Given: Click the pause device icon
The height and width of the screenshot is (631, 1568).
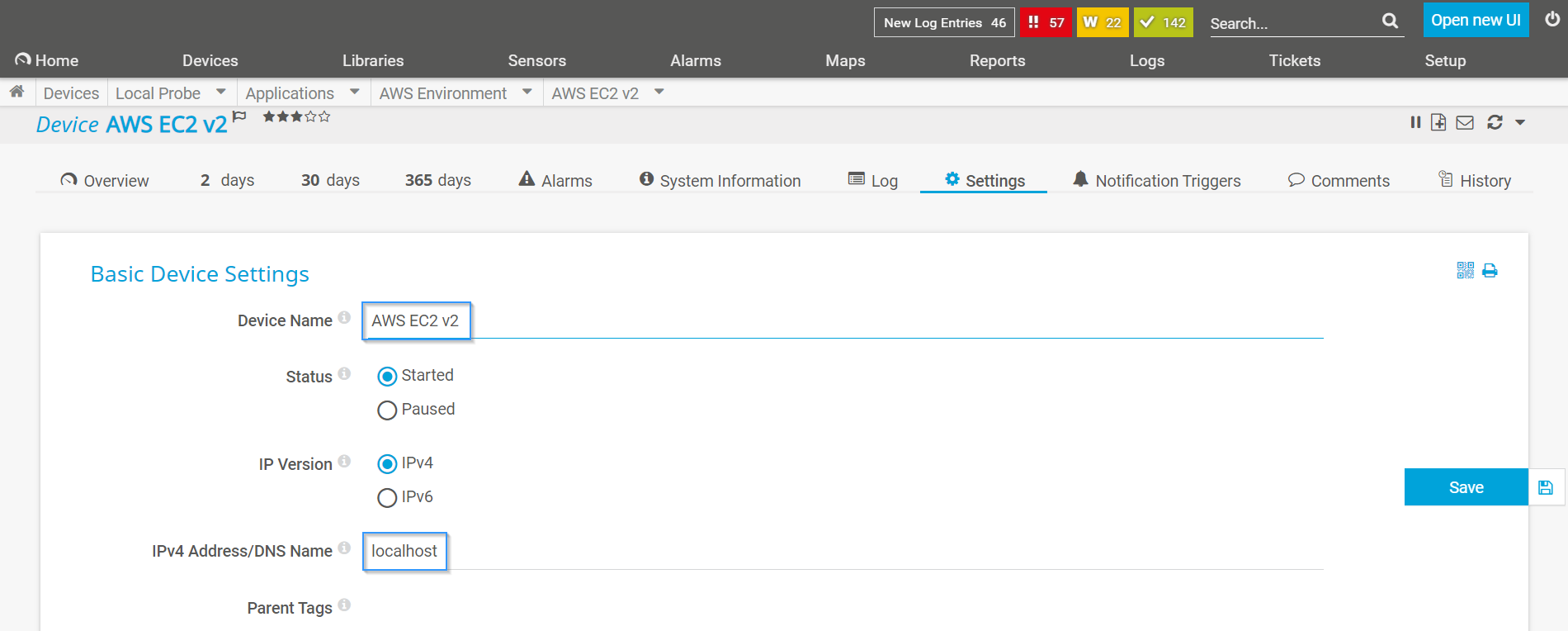Looking at the screenshot, I should pos(1415,122).
